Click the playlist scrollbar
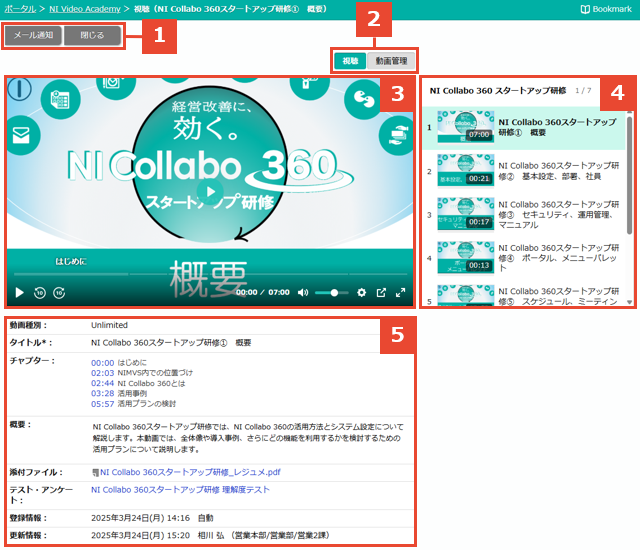 629,175
